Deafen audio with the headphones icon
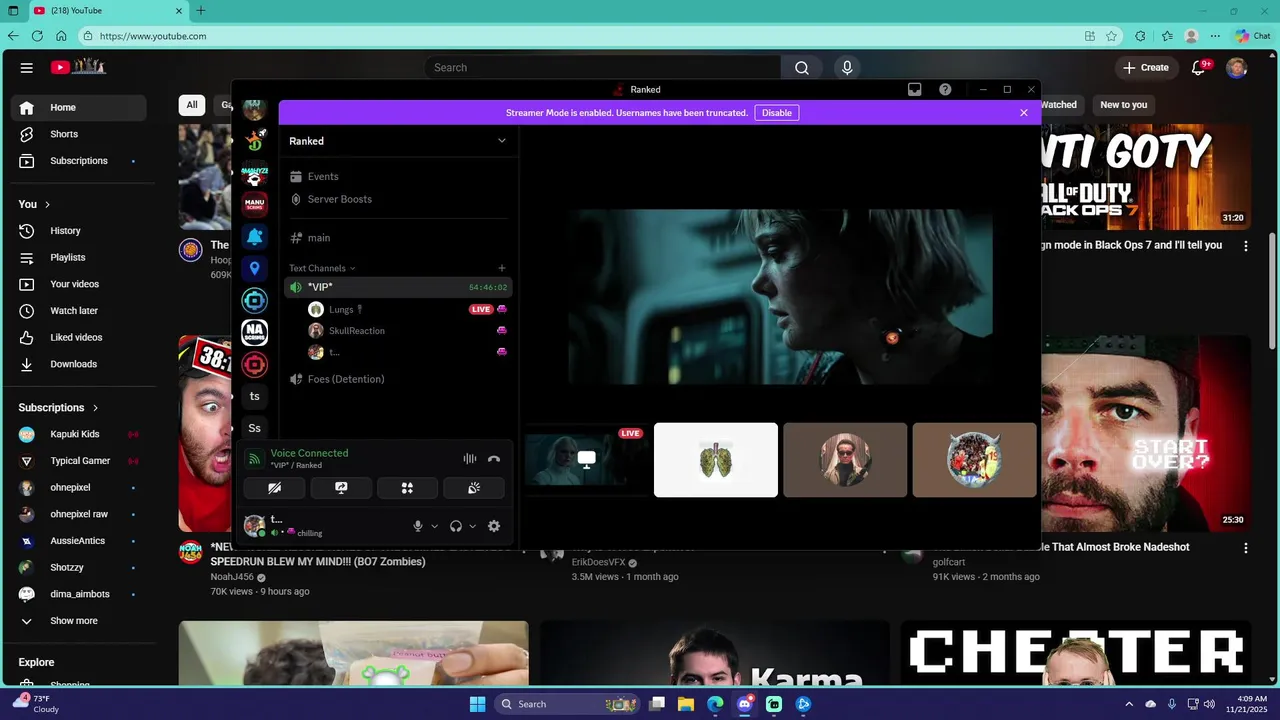 [456, 526]
